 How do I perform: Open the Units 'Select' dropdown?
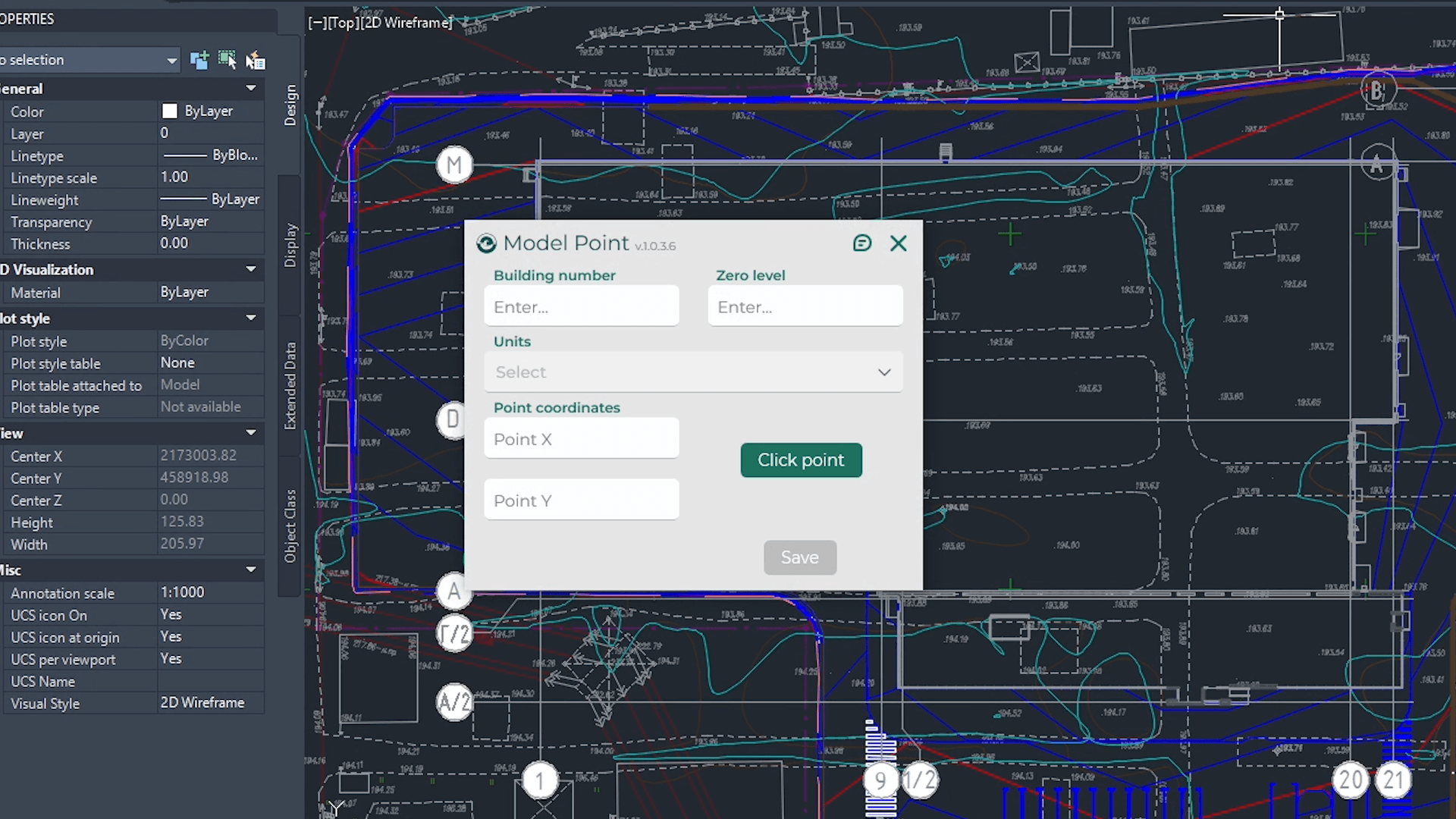click(692, 372)
